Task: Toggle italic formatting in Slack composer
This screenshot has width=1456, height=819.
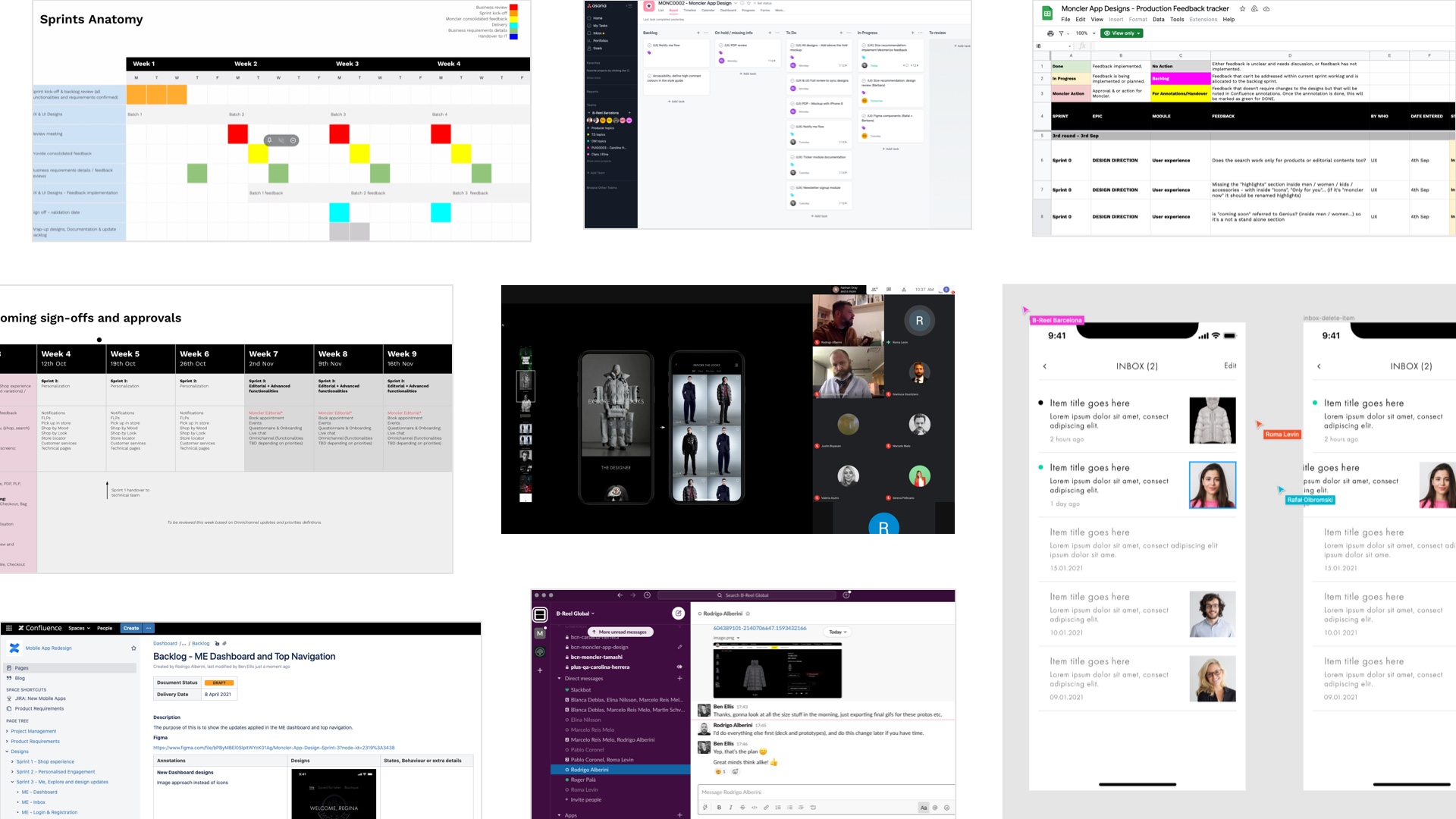Action: point(730,808)
